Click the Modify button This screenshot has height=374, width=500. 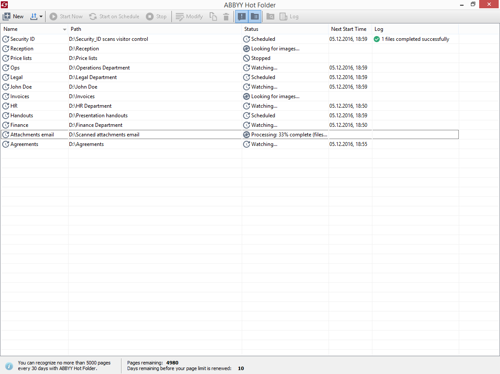189,16
